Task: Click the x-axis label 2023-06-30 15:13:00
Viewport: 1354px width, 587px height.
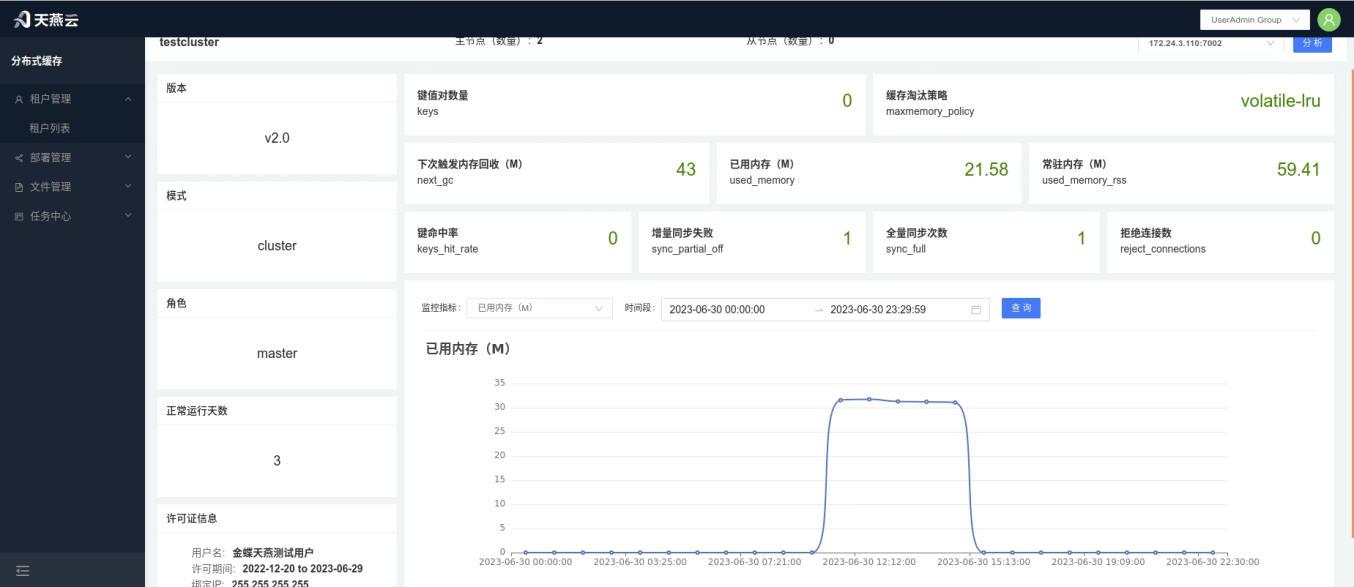Action: pyautogui.click(x=984, y=562)
